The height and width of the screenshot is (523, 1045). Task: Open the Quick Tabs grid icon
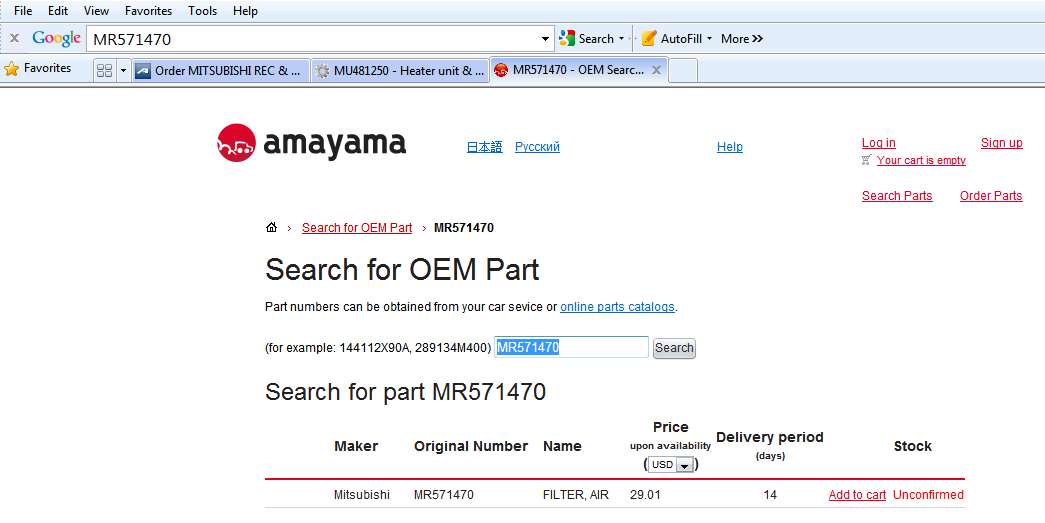104,71
